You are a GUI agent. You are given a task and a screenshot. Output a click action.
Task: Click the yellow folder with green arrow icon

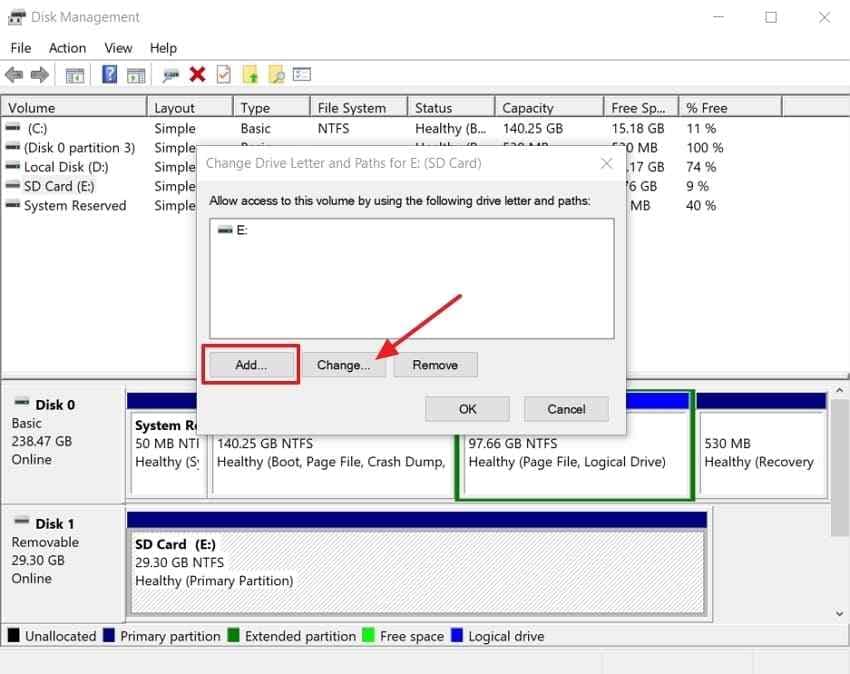coord(250,74)
